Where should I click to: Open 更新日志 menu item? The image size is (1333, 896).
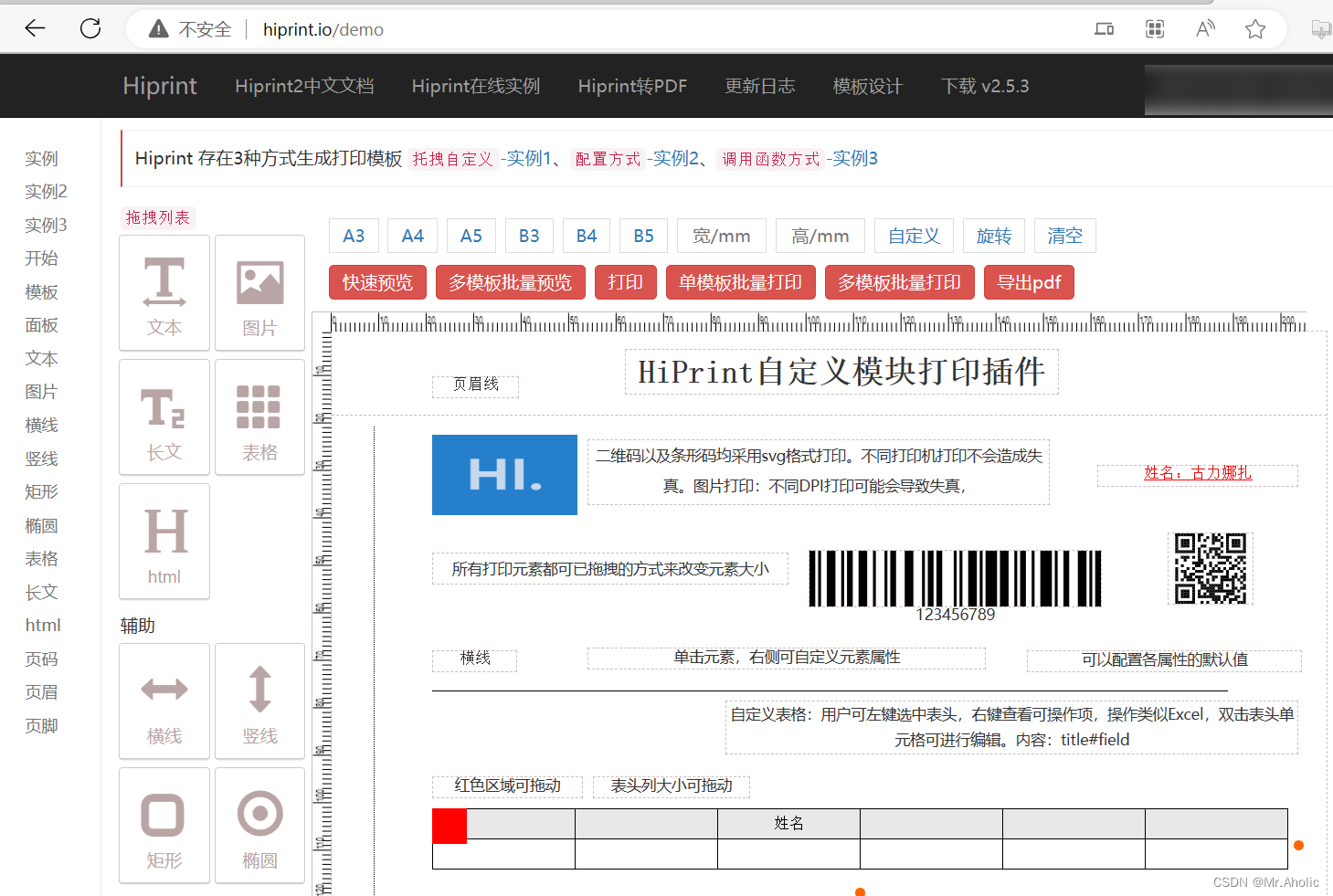coord(760,86)
